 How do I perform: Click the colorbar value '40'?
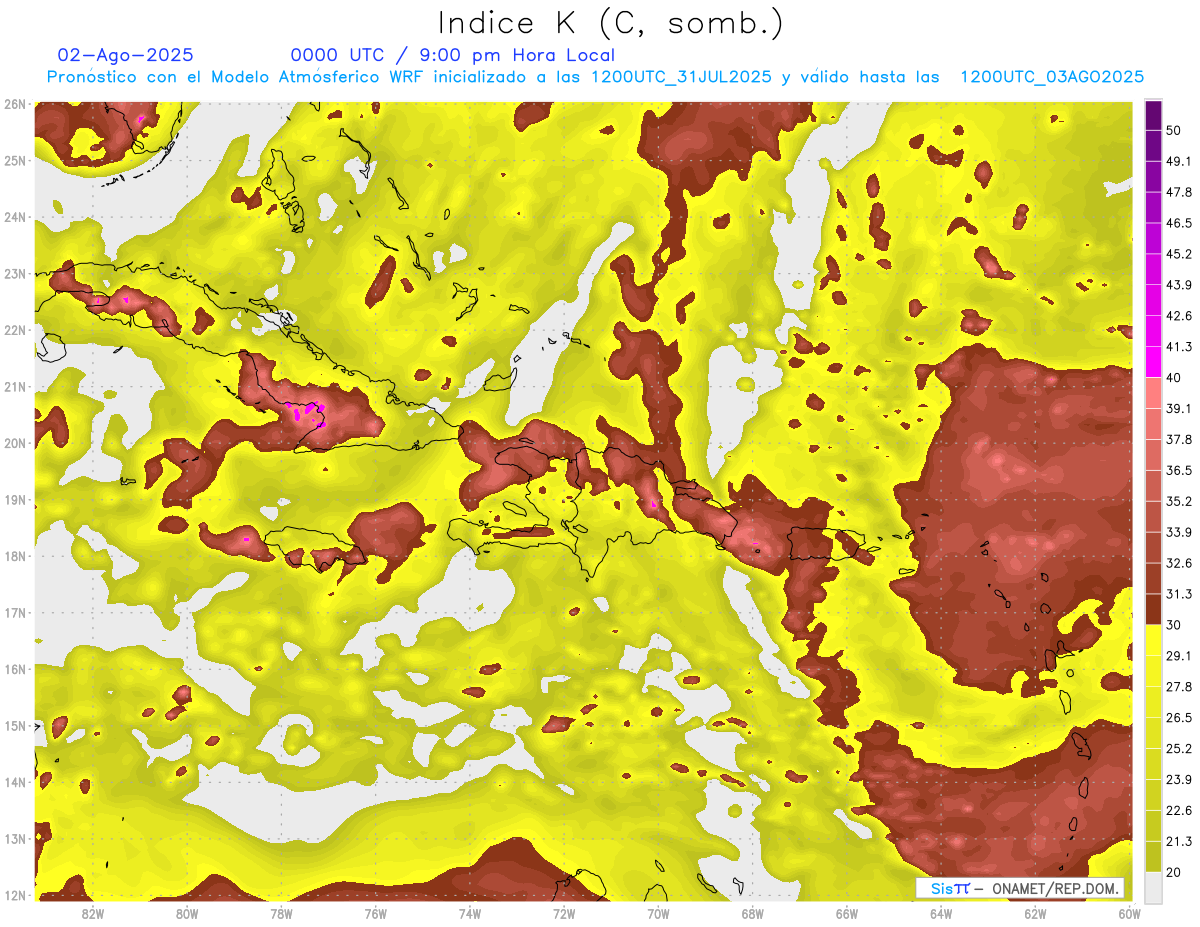[x=1174, y=378]
